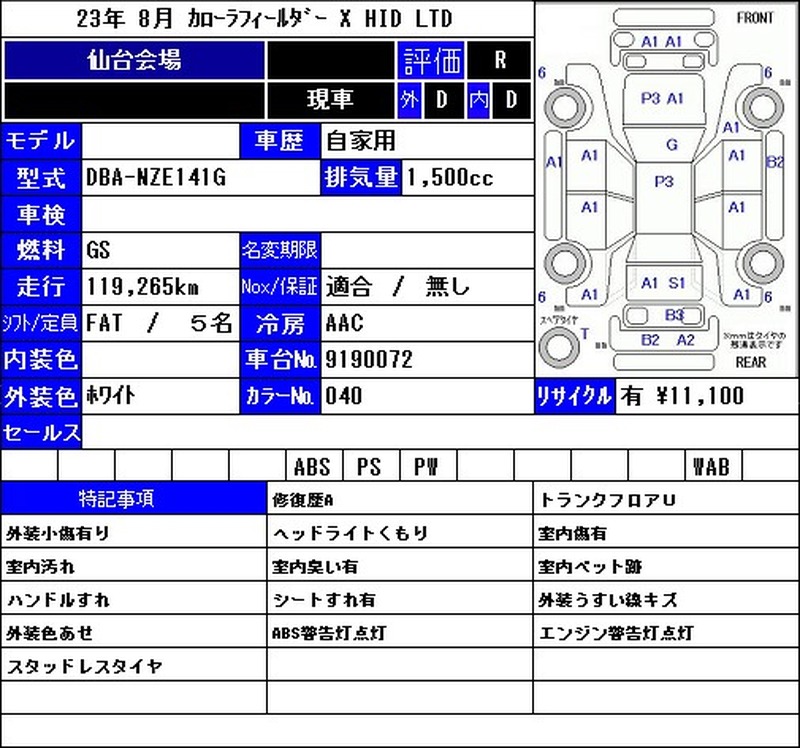Screen dimensions: 800x748
Task: Click the front-left wheel in the car diagram
Action: coord(565,108)
